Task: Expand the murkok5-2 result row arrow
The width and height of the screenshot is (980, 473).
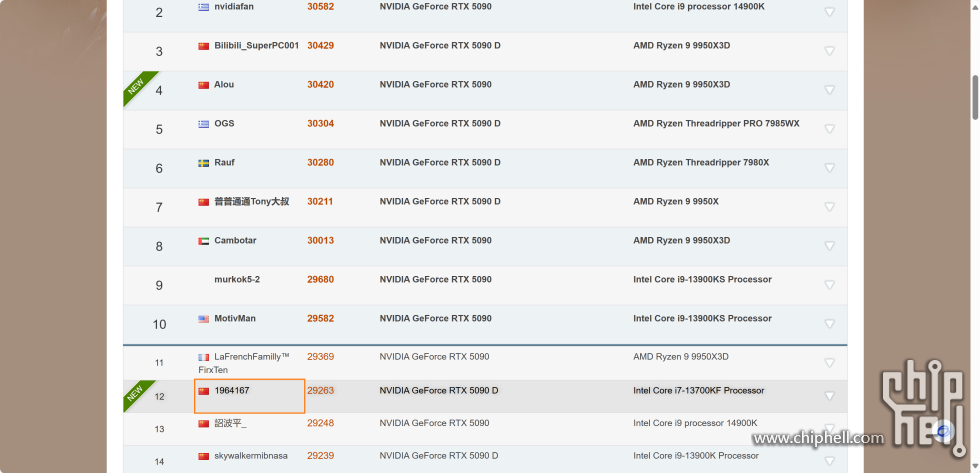Action: (x=829, y=285)
